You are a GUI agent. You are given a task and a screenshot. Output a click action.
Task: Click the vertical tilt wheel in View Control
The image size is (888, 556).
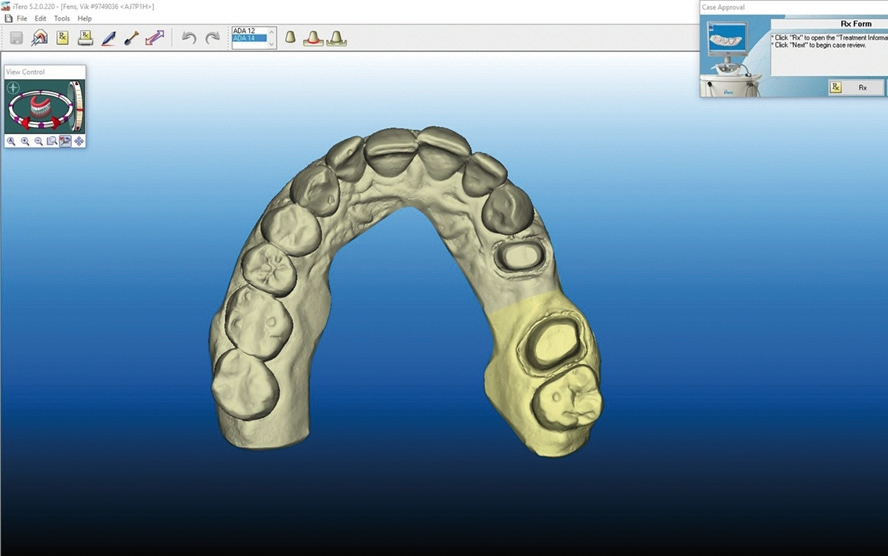pyautogui.click(x=78, y=106)
